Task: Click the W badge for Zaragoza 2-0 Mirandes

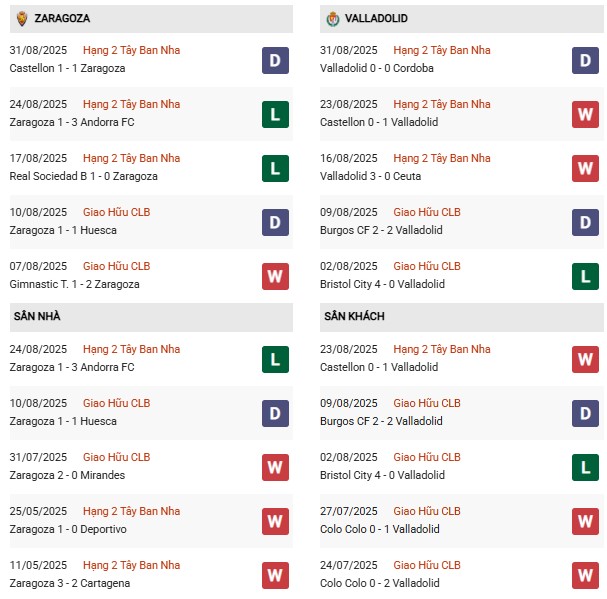Action: (276, 466)
